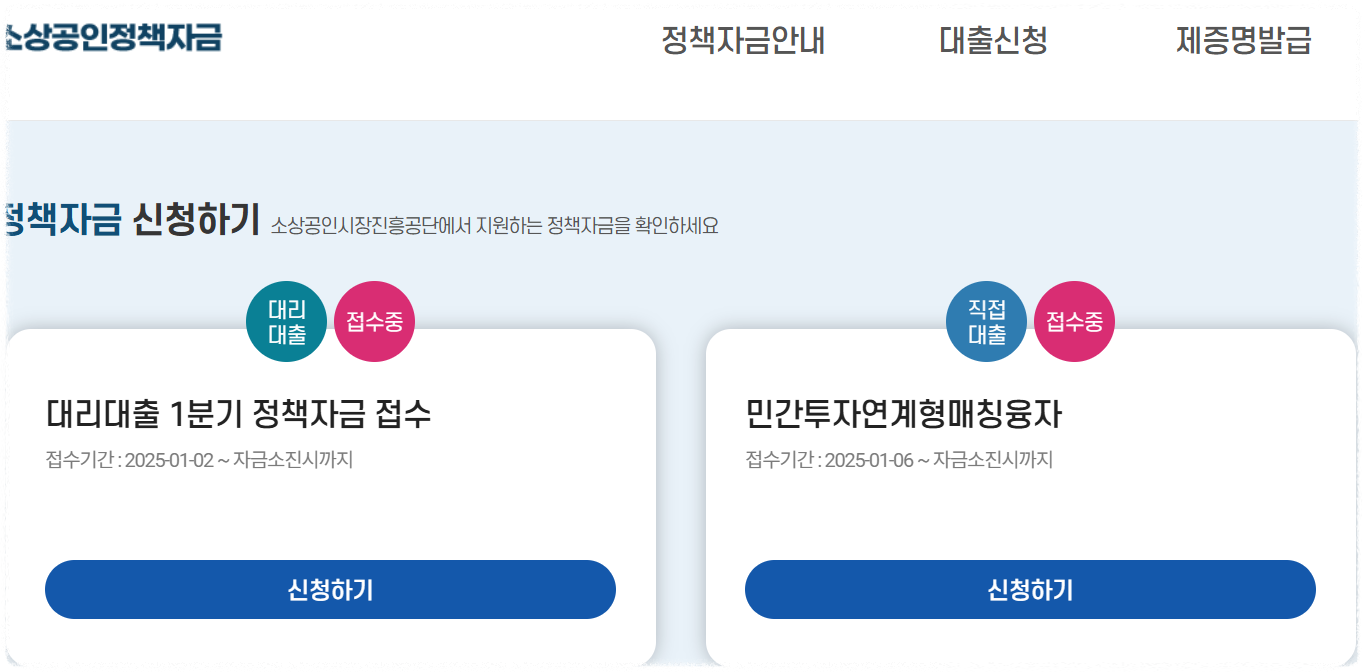Select the 직접대출 circle above the matching fund card
Image resolution: width=1365 pixels, height=672 pixels.
(986, 322)
